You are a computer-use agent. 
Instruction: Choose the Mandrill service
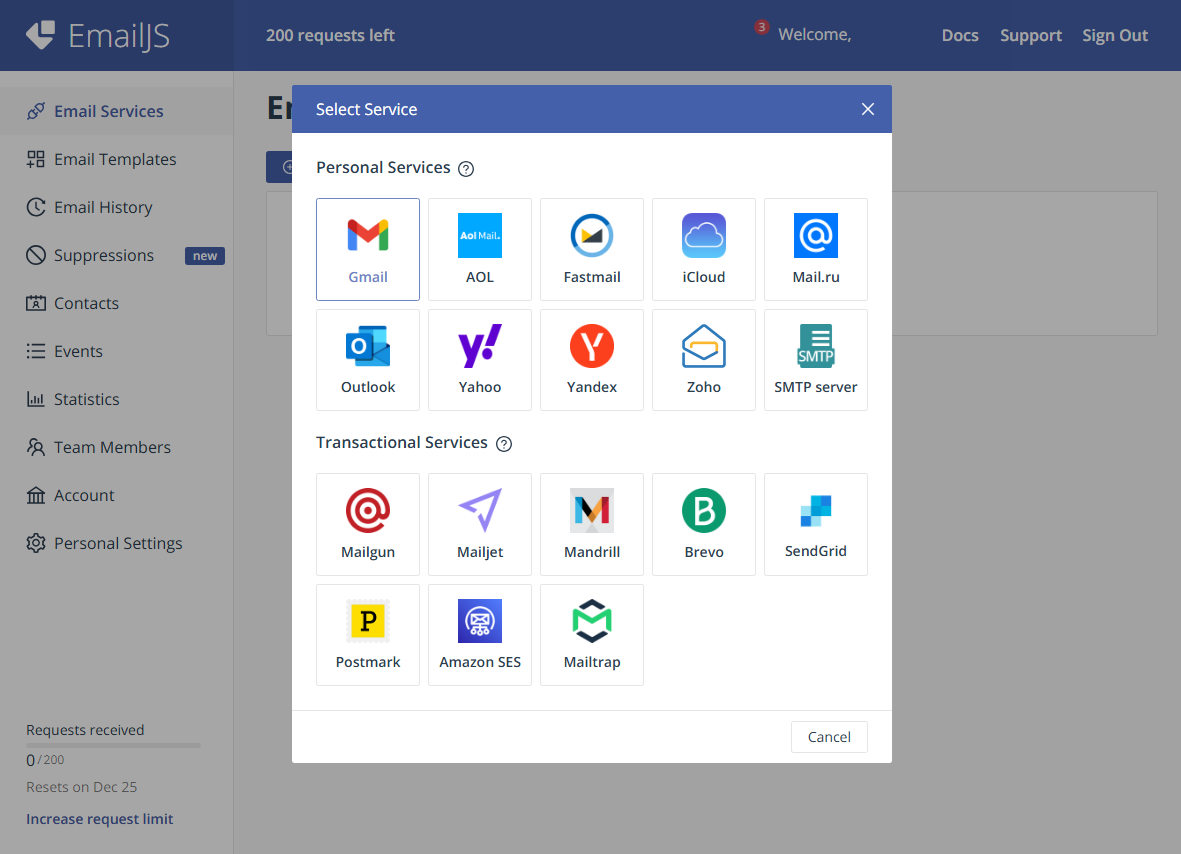tap(592, 524)
